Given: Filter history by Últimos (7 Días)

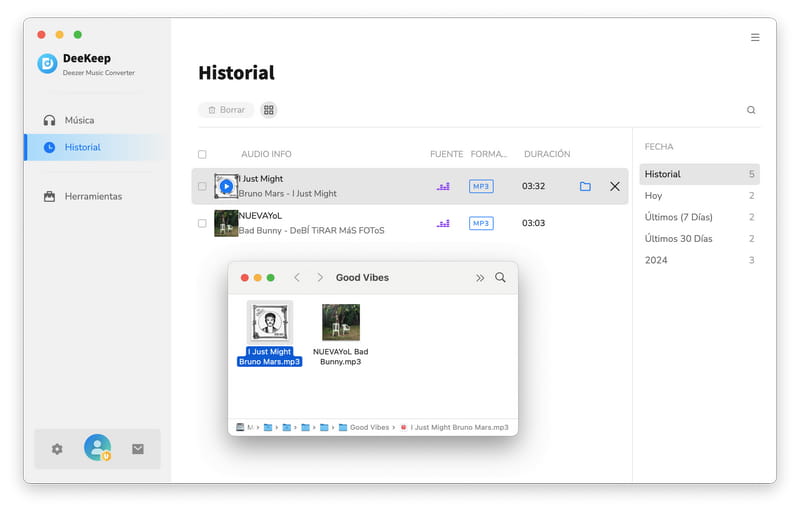Looking at the screenshot, I should pyautogui.click(x=699, y=217).
